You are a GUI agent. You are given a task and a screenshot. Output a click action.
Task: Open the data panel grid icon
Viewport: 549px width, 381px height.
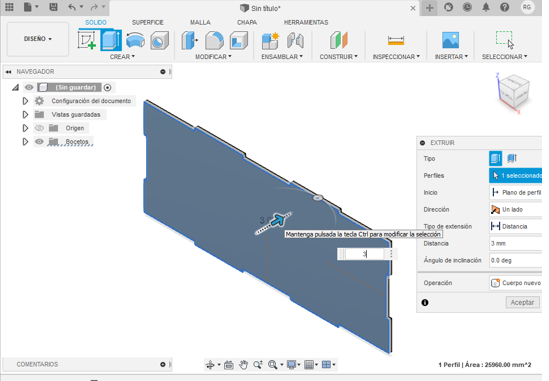9,7
